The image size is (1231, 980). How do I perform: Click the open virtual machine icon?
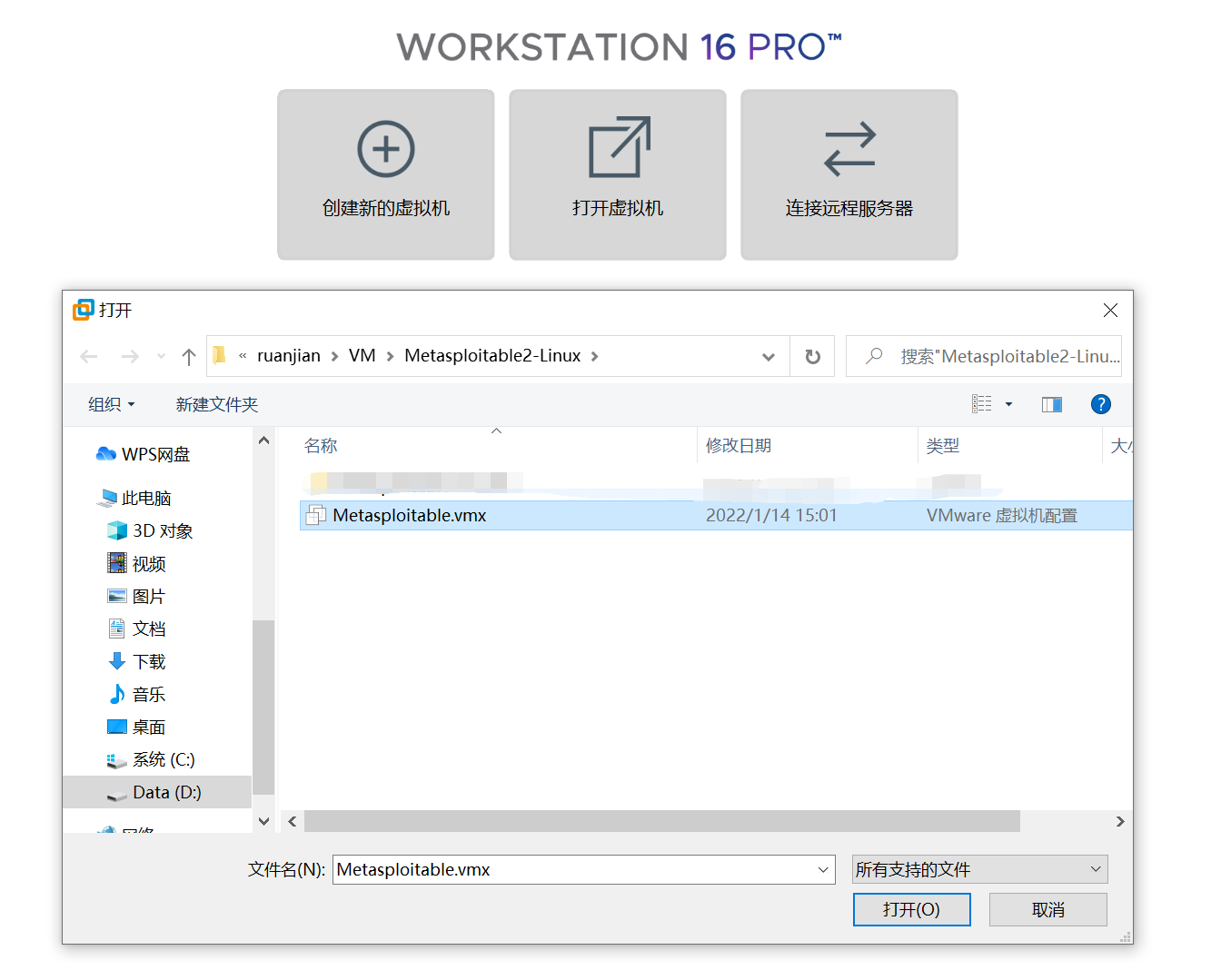coord(619,147)
